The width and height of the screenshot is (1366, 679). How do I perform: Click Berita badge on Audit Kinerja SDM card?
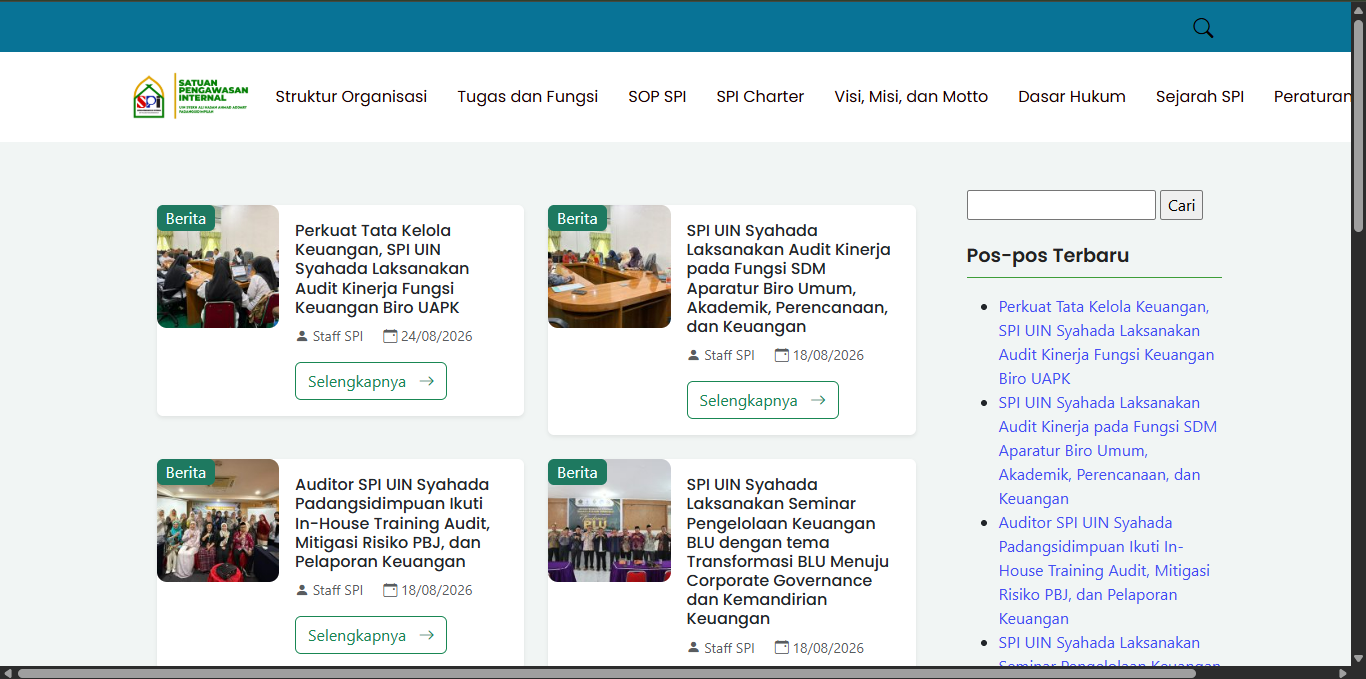577,218
